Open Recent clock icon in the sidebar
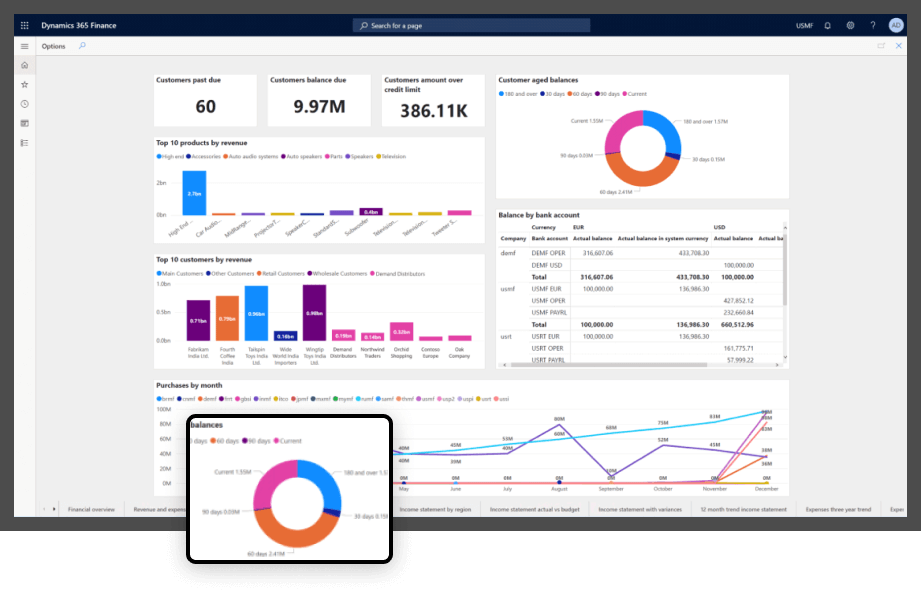Viewport: 921px width, 592px height. pos(25,104)
